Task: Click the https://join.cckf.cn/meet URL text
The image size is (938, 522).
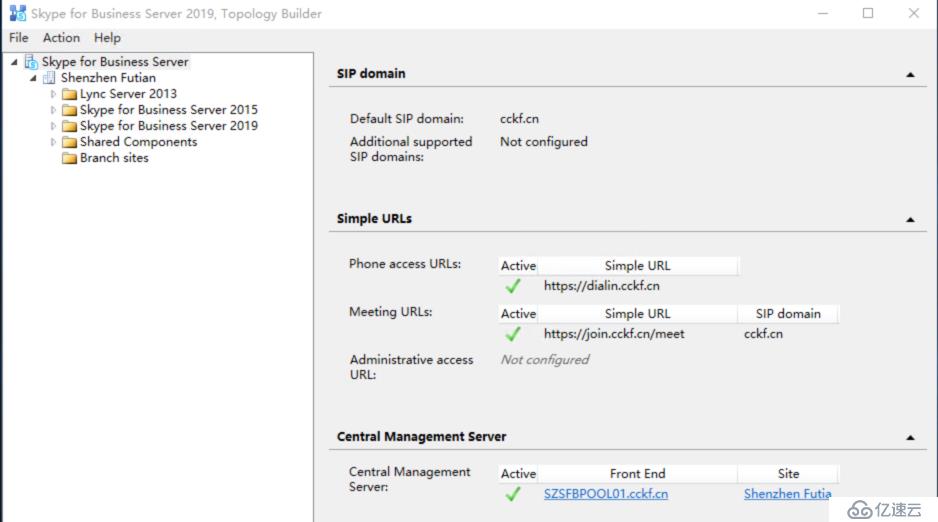Action: (614, 334)
